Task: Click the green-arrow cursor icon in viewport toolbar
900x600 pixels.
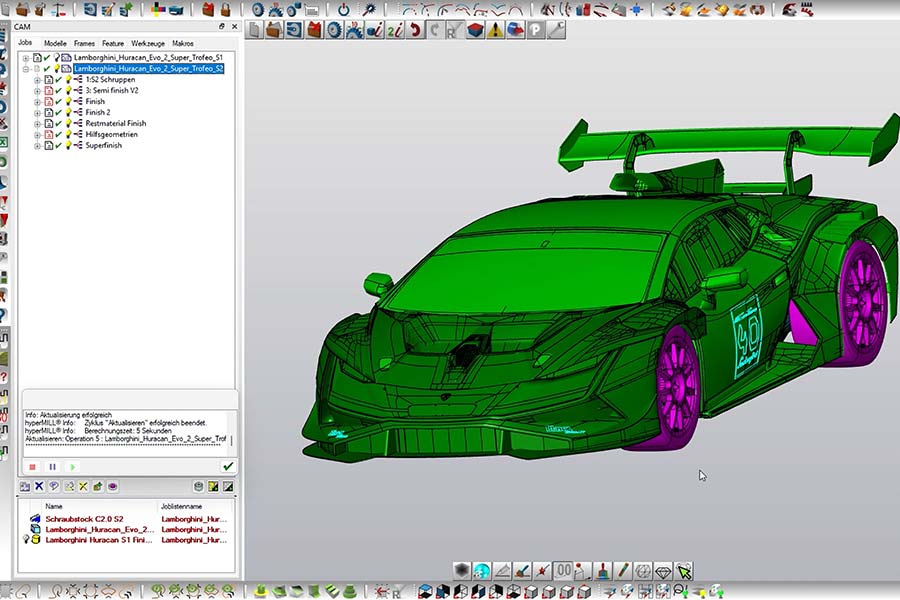Action: tap(684, 571)
